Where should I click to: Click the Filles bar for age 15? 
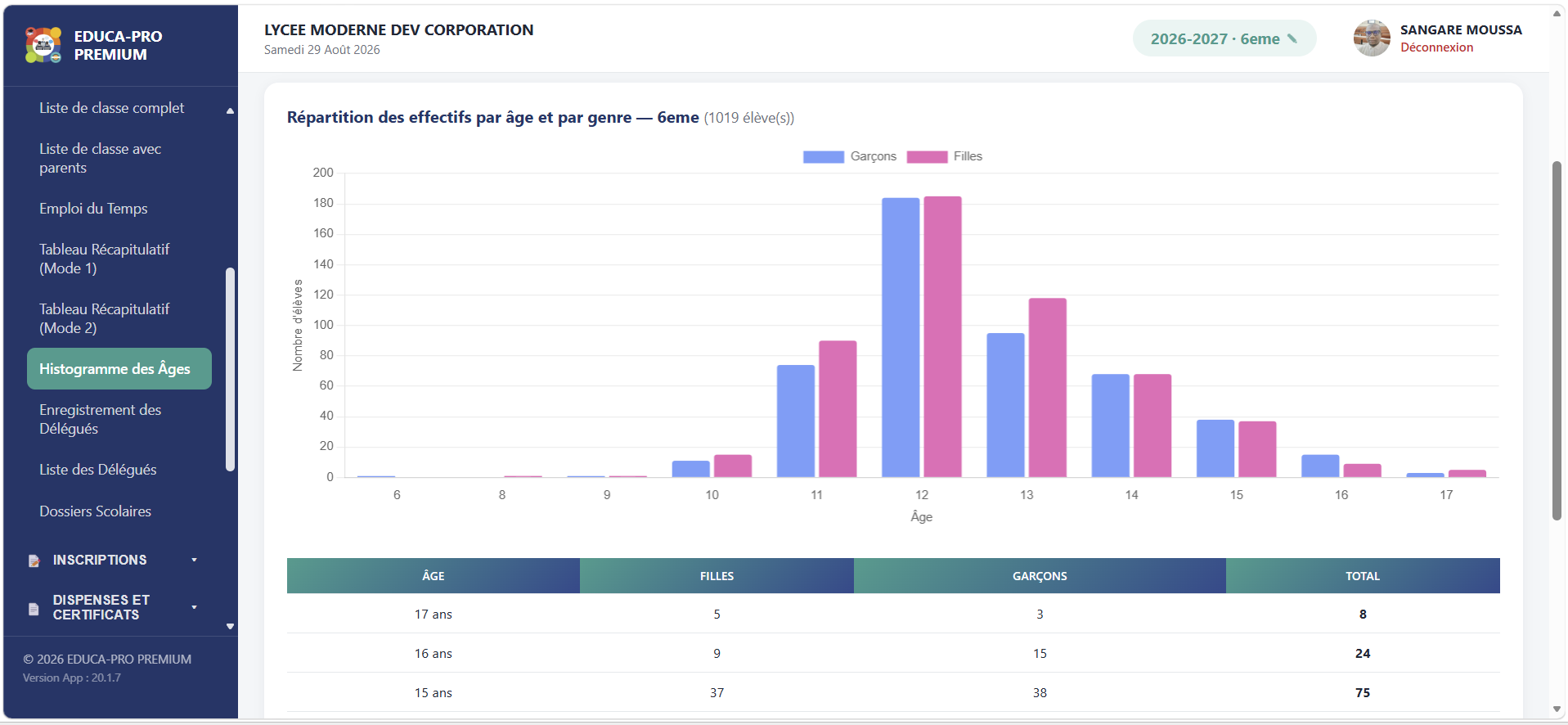point(1257,449)
